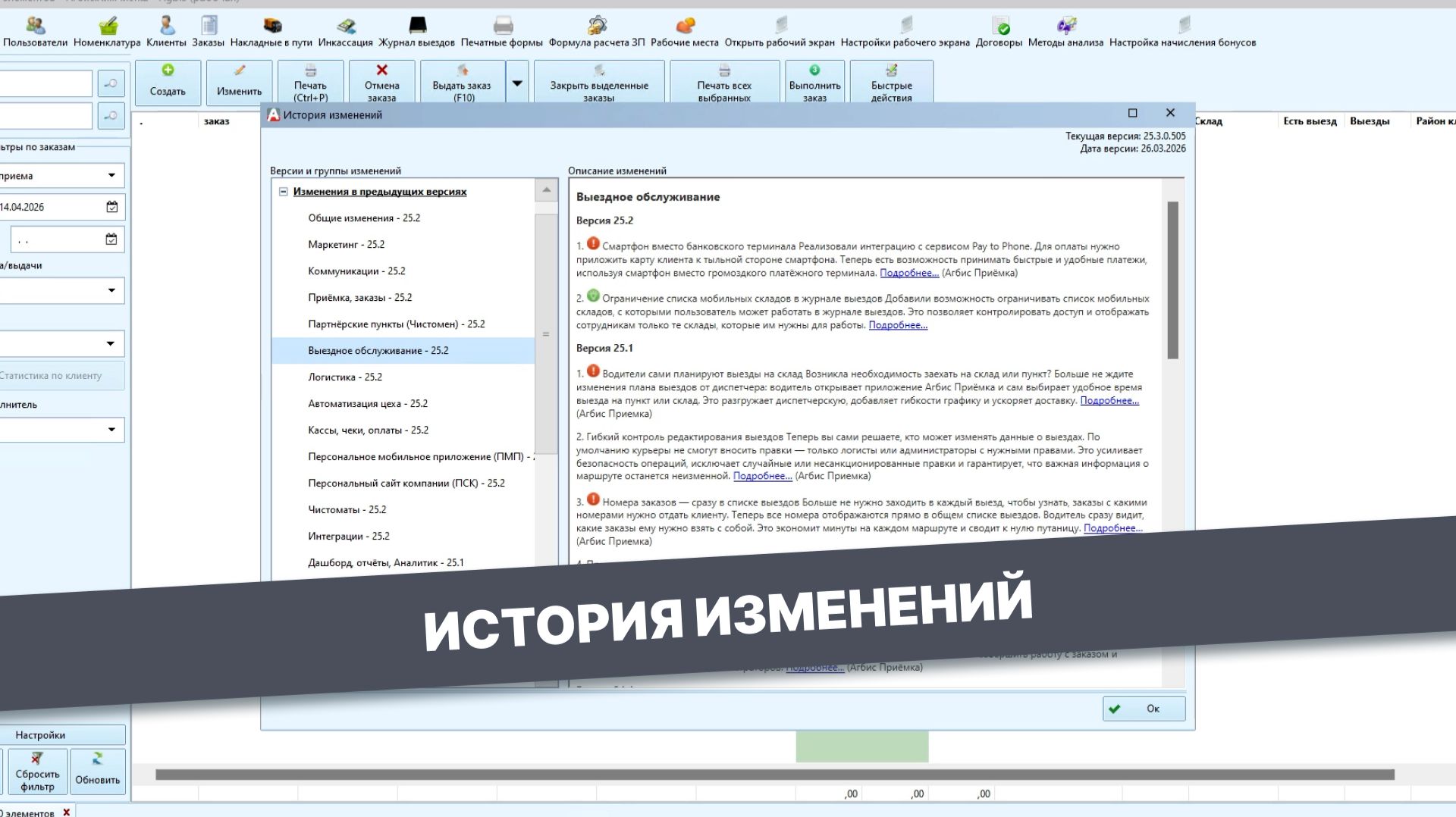Open the calendar picker for date 14.04.2026
This screenshot has height=817, width=1456.
click(111, 206)
